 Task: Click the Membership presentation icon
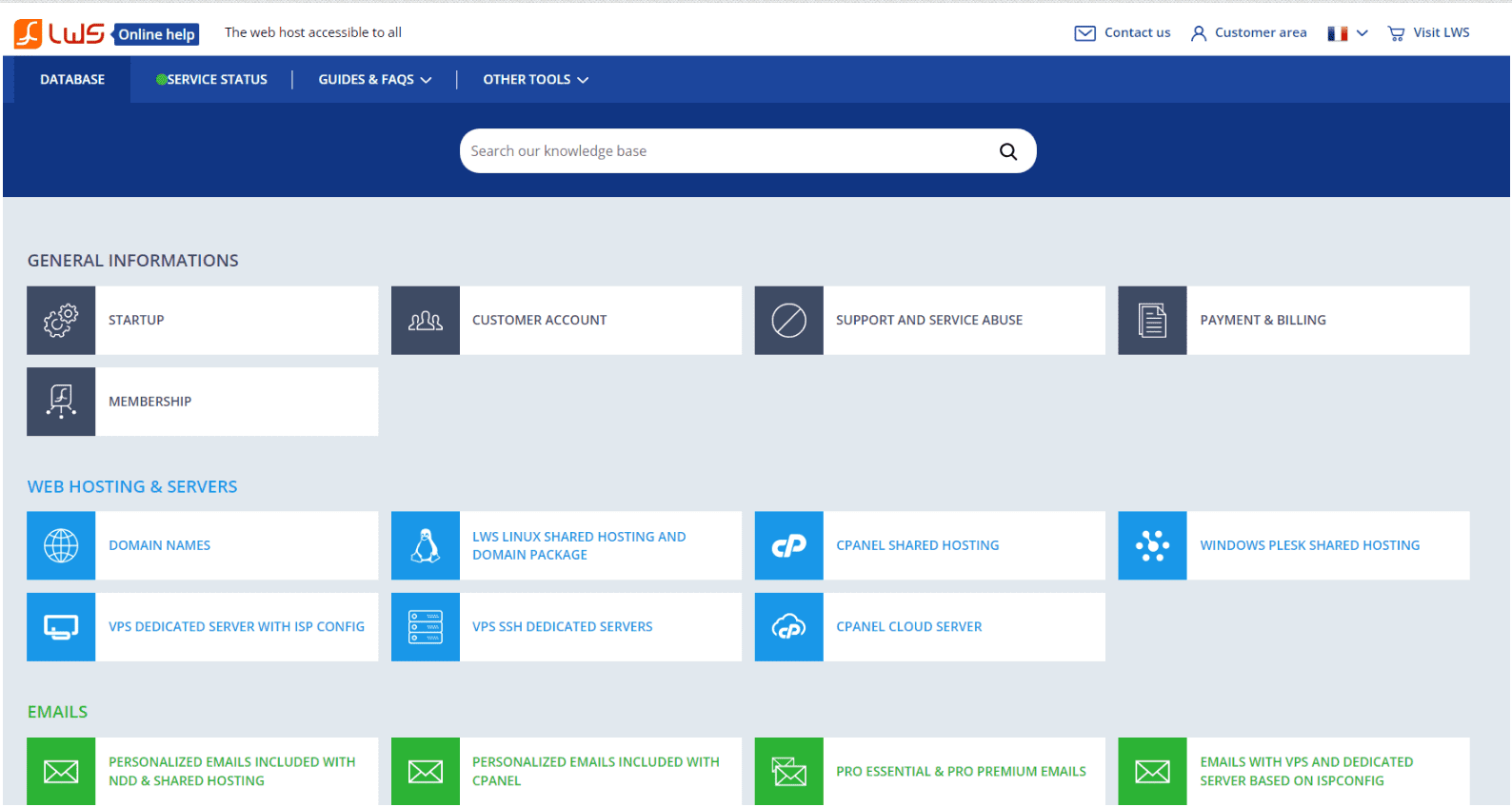(61, 402)
